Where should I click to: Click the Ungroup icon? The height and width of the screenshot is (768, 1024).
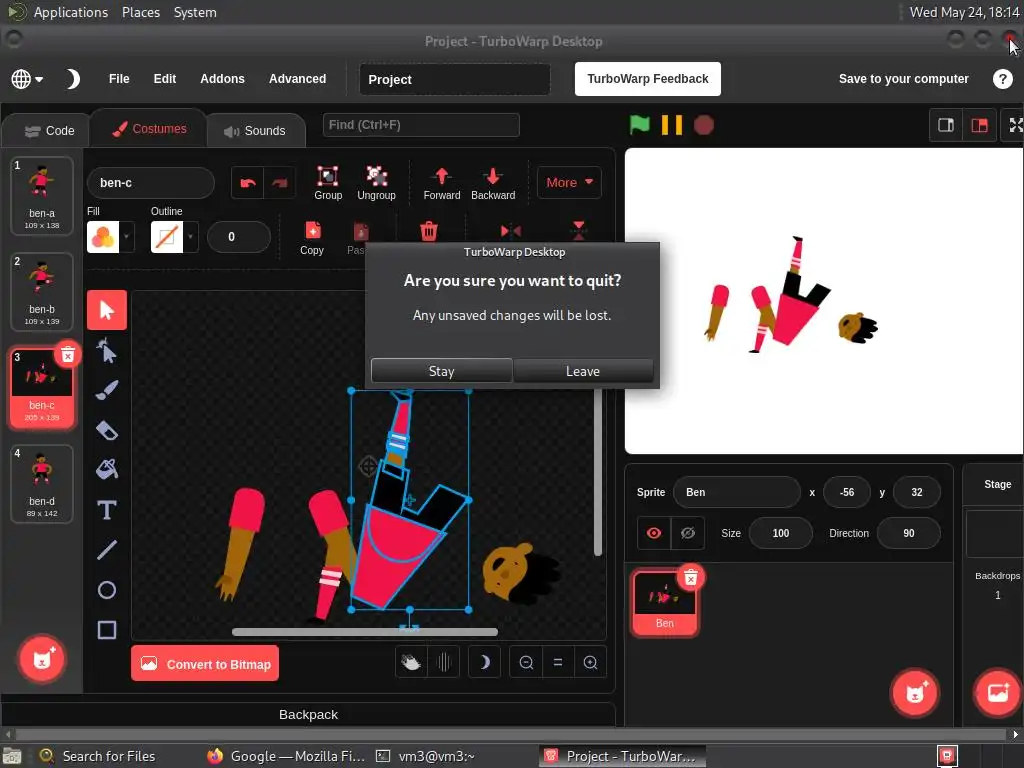click(x=376, y=183)
